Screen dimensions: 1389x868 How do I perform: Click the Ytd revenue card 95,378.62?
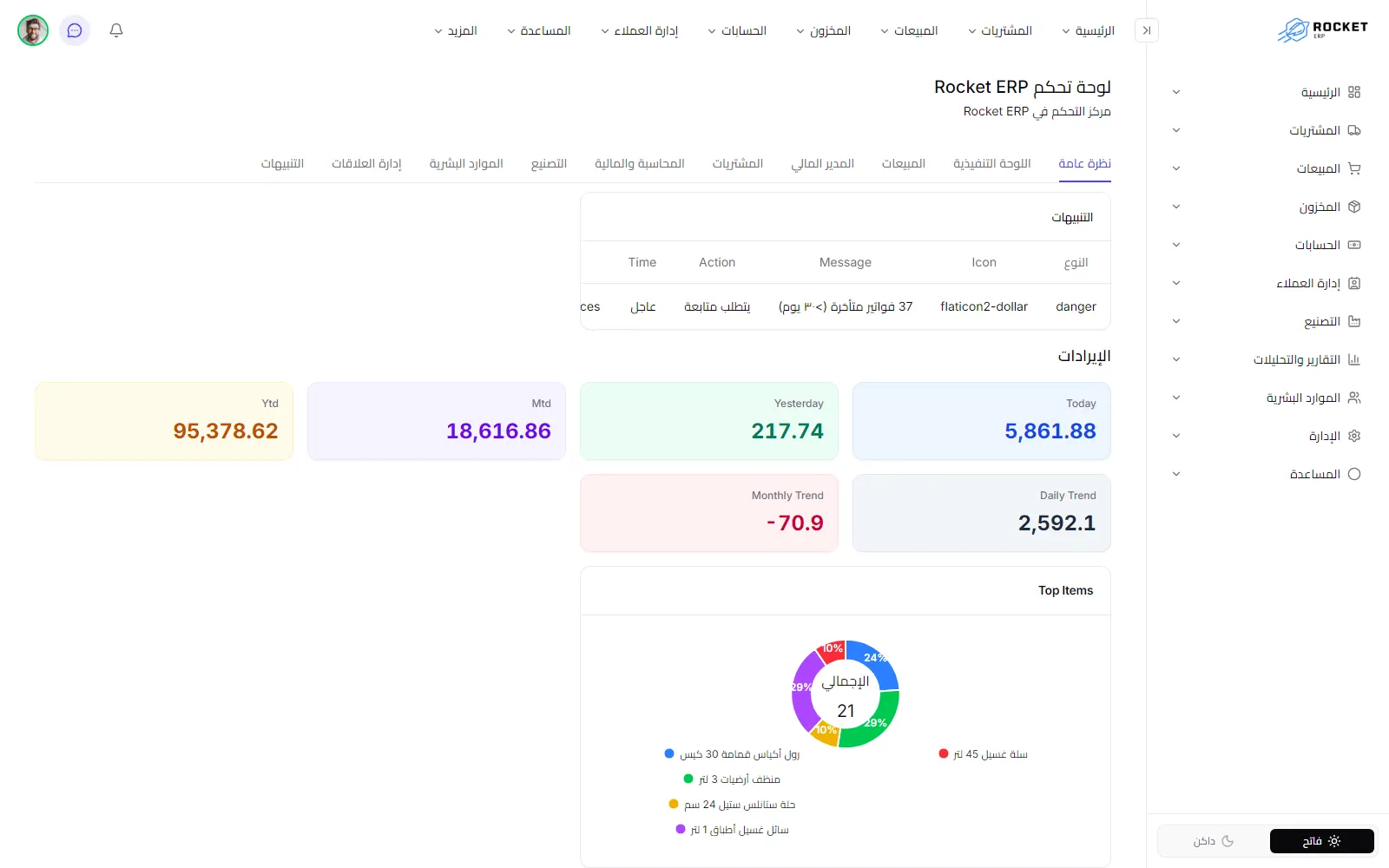pyautogui.click(x=164, y=421)
